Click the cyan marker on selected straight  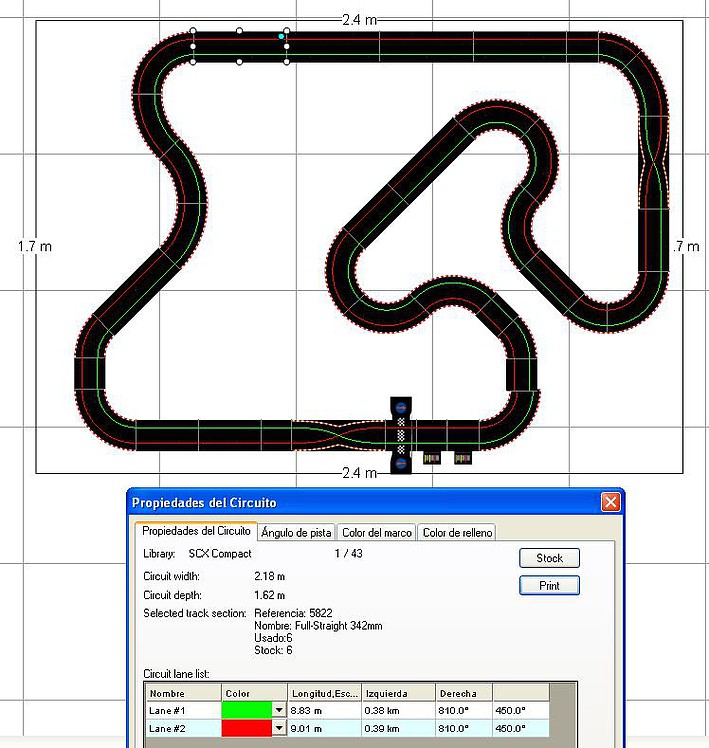coord(282,36)
